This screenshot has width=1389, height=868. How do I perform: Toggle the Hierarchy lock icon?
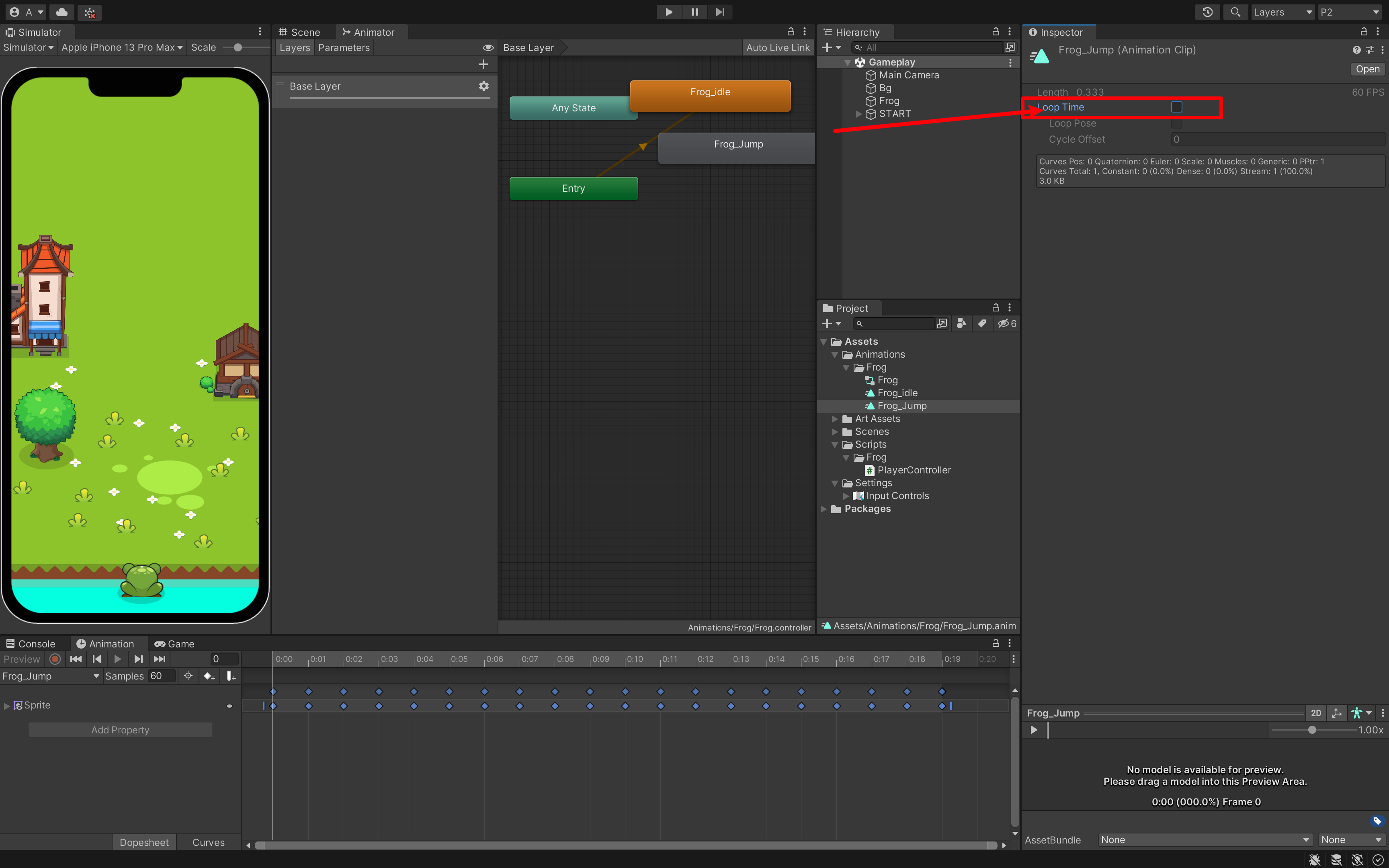tap(996, 32)
